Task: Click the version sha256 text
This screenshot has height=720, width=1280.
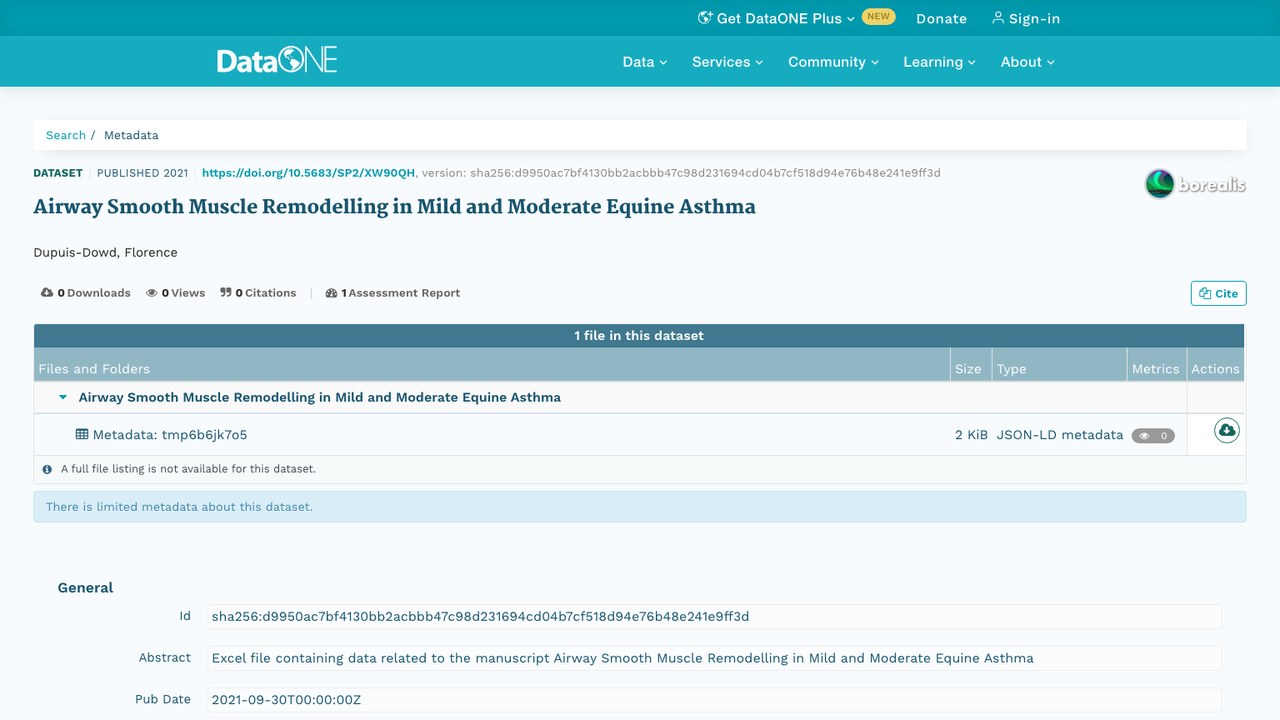Action: coord(681,173)
